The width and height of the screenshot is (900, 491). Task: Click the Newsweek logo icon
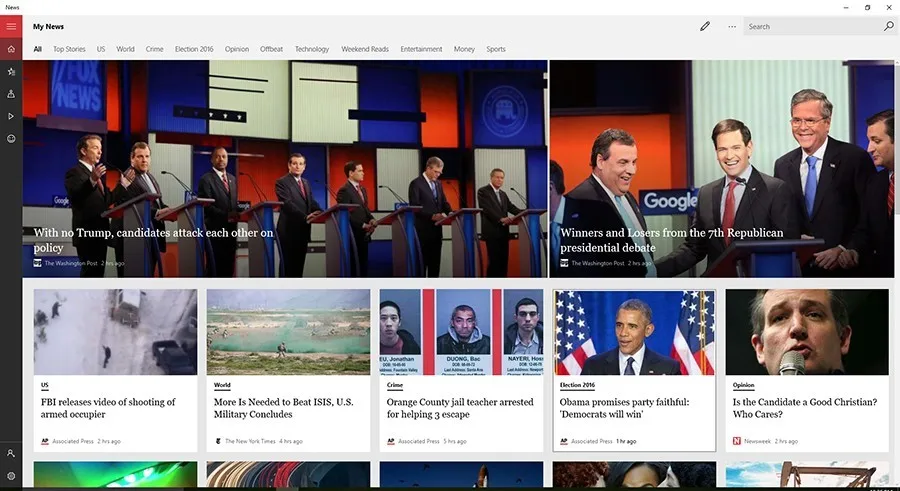point(736,441)
